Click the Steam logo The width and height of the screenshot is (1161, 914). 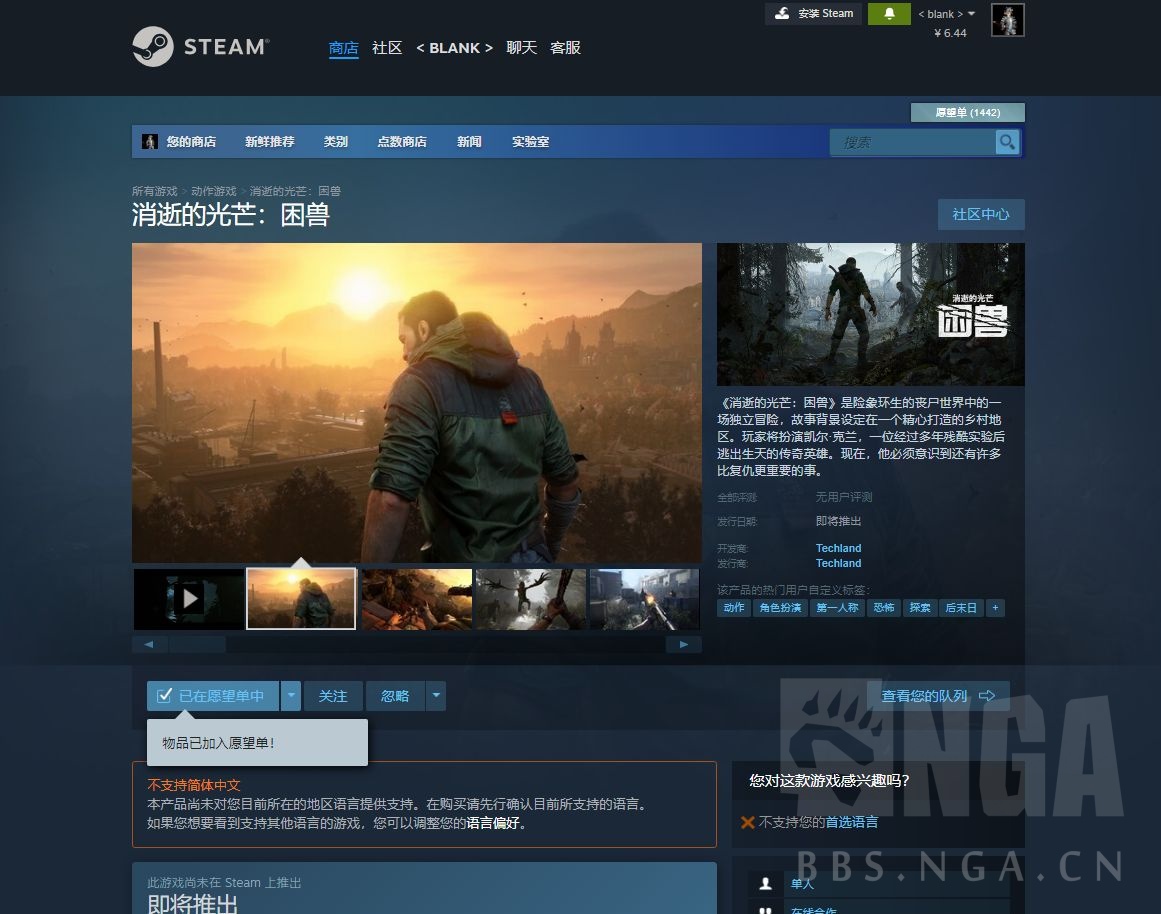[201, 47]
